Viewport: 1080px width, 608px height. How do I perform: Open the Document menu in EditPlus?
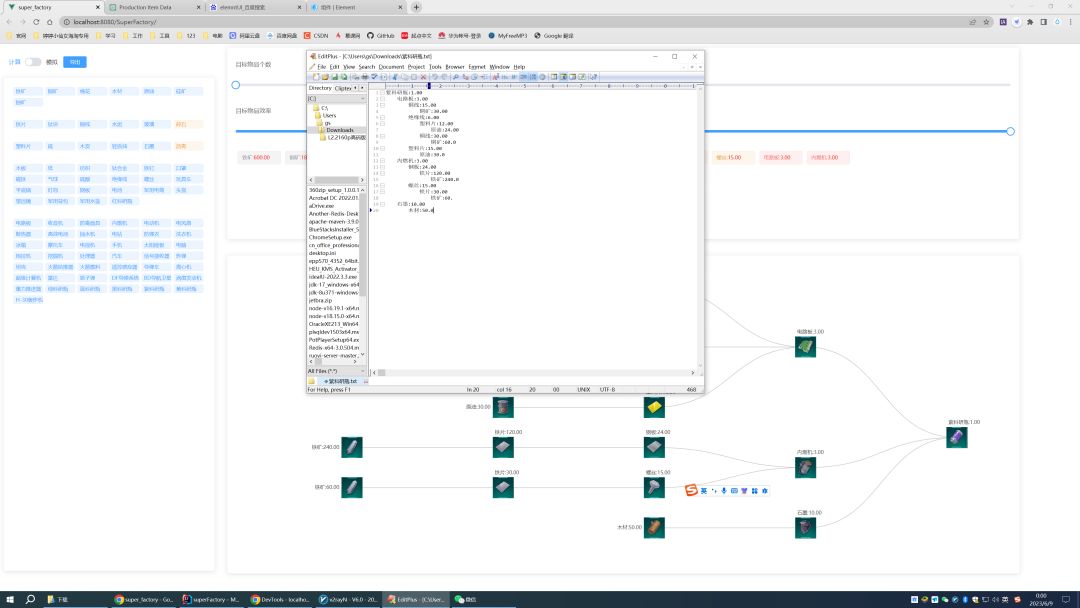point(391,67)
